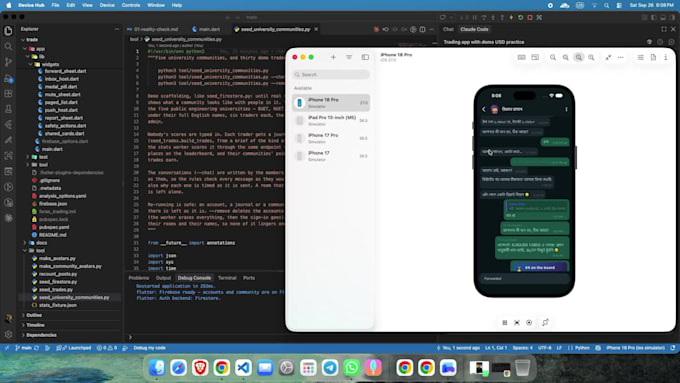680x383 pixels.
Task: Select the iPad Pro 13-inch (M5) simulator
Action: (331, 120)
